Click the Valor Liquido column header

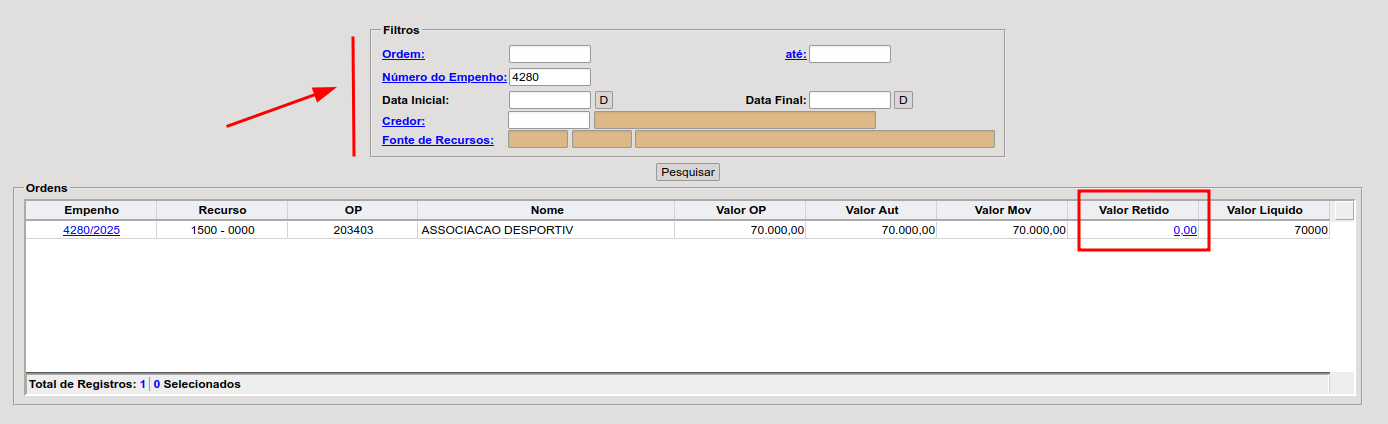pyautogui.click(x=1264, y=210)
